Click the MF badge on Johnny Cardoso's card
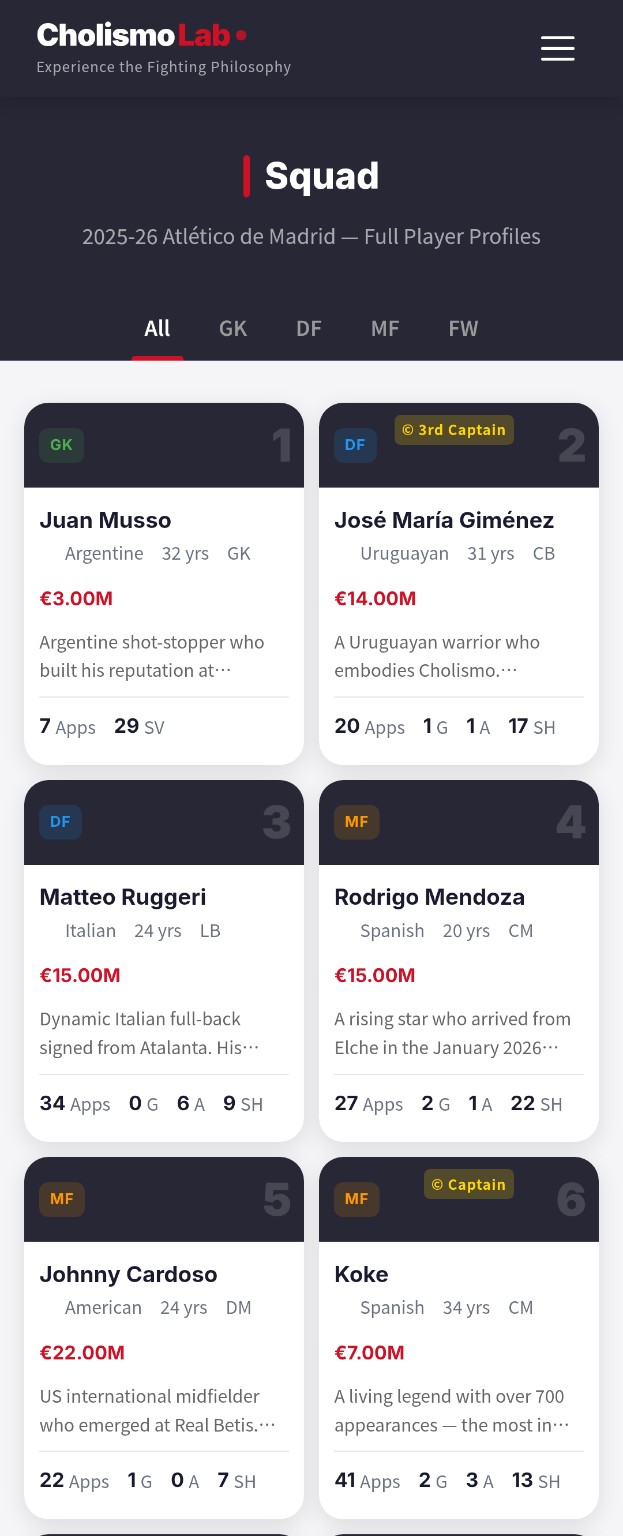Viewport: 623px width, 1536px height. pos(61,1199)
